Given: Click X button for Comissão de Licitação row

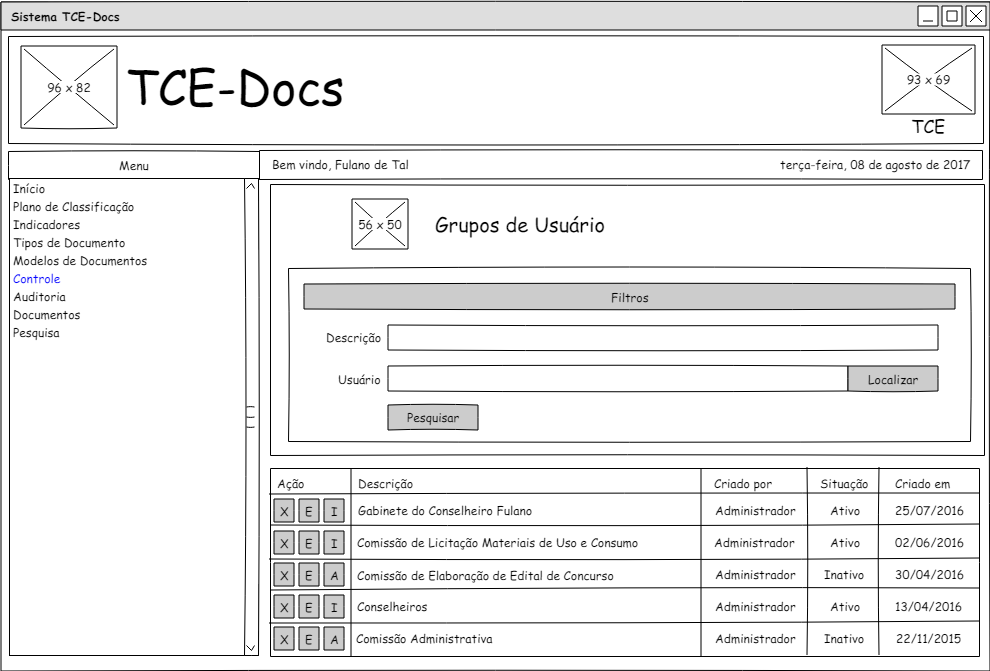Looking at the screenshot, I should click(x=284, y=544).
